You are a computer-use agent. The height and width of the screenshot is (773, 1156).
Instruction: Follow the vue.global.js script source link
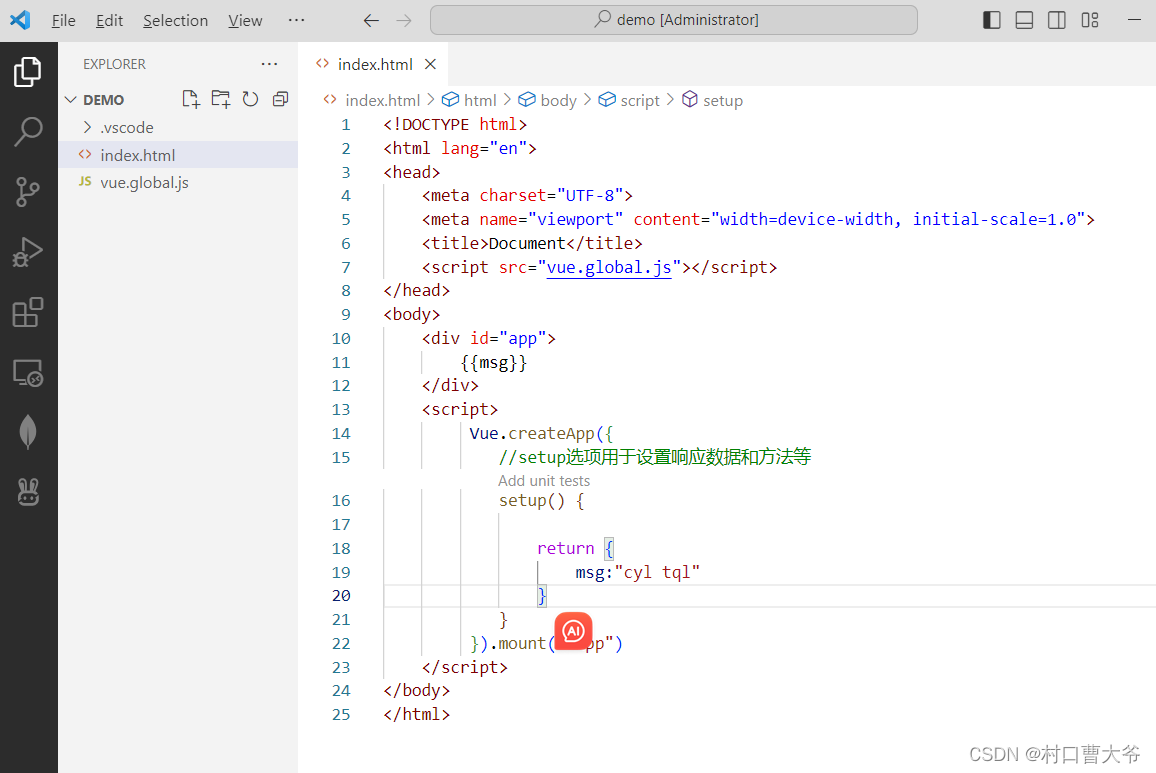609,267
